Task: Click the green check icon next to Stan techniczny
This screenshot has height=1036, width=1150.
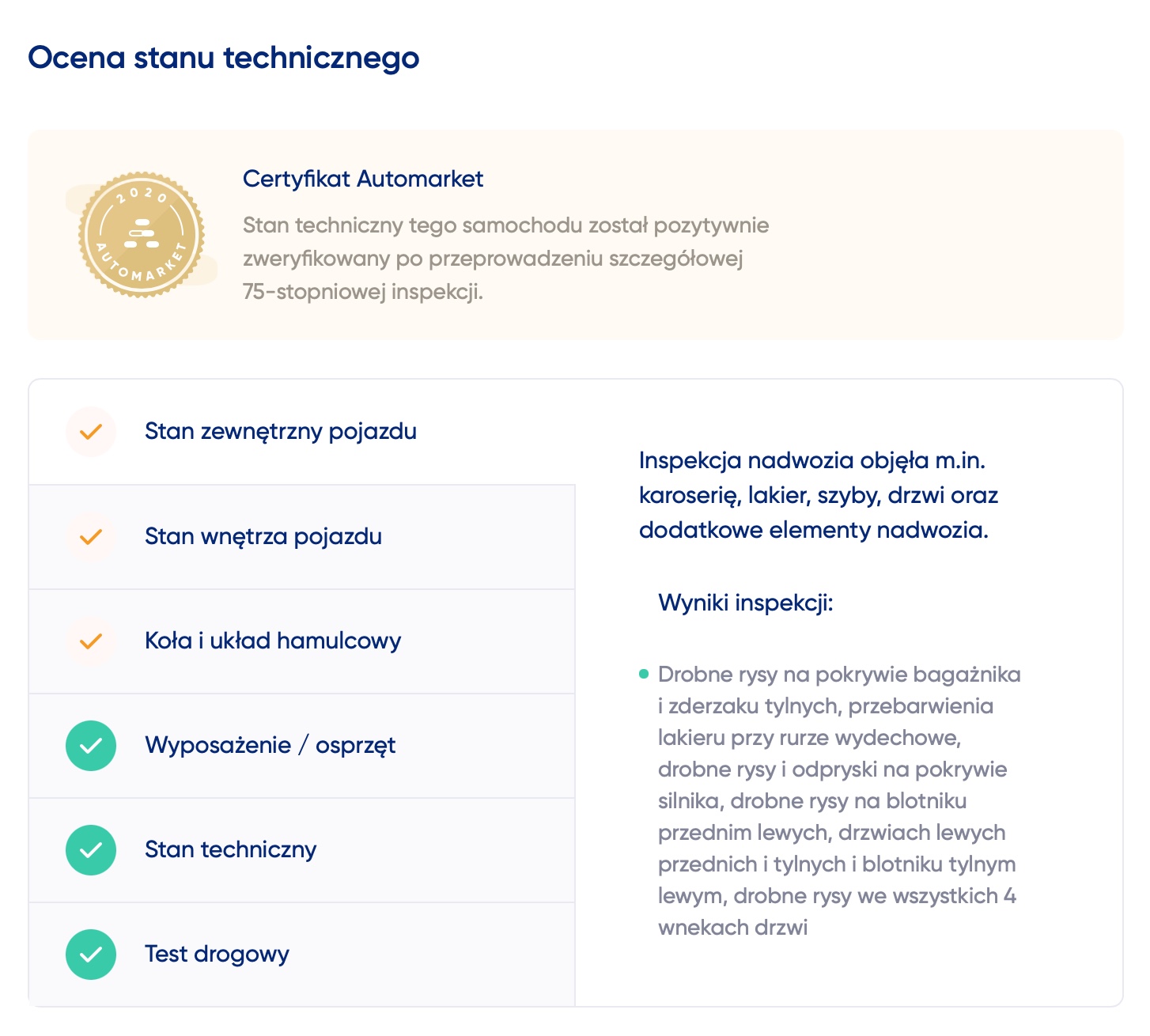Action: pos(91,849)
